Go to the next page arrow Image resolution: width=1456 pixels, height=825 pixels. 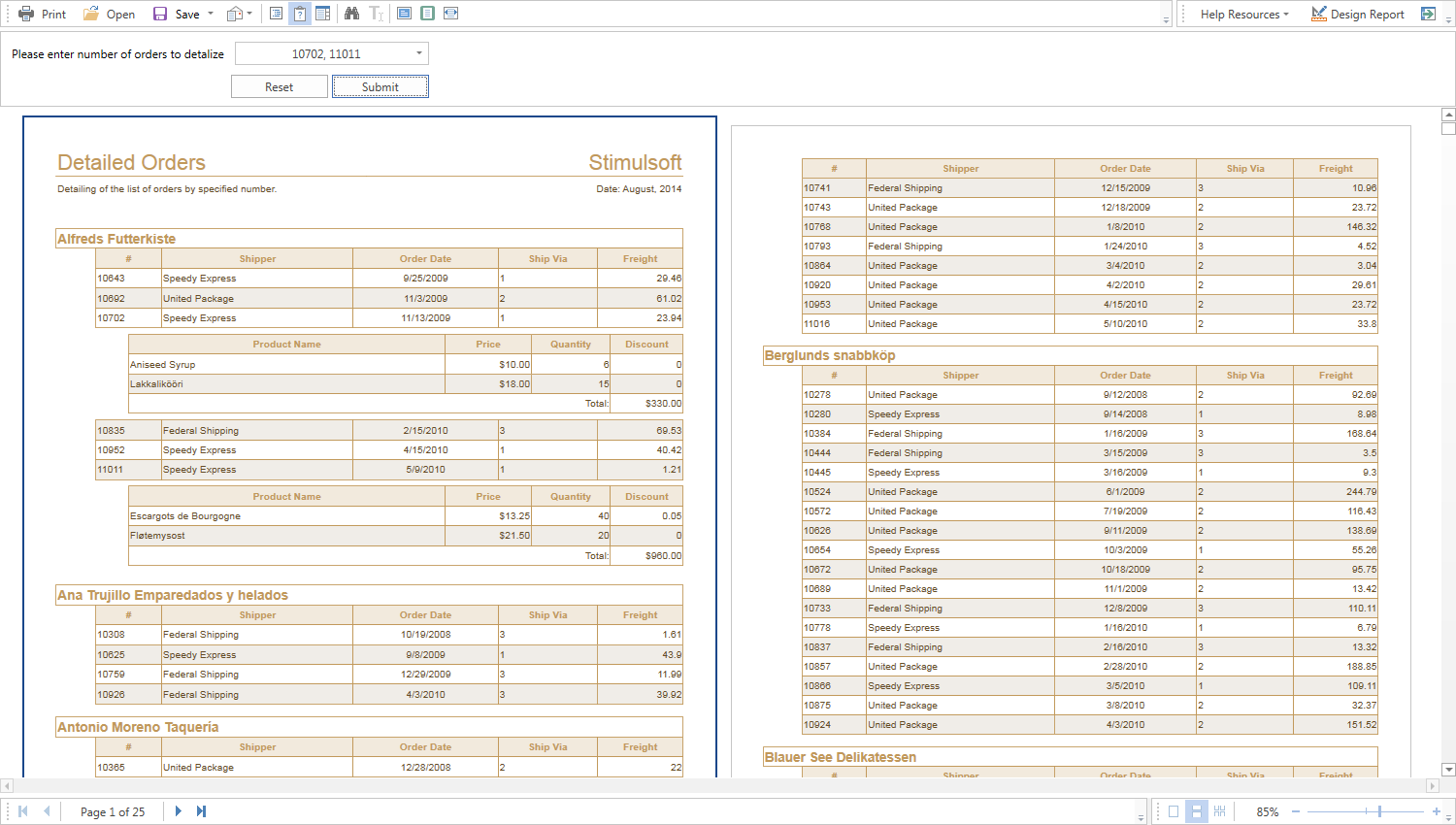178,811
